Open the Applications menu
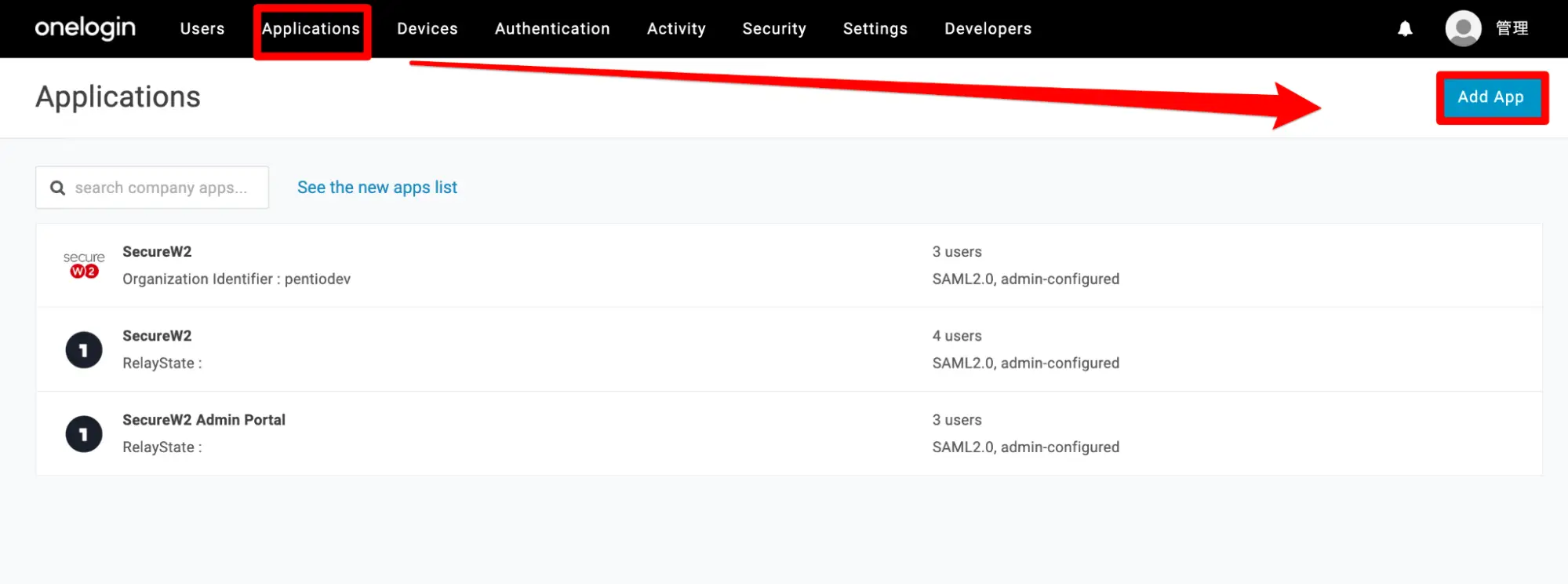The width and height of the screenshot is (1568, 584). click(x=311, y=29)
